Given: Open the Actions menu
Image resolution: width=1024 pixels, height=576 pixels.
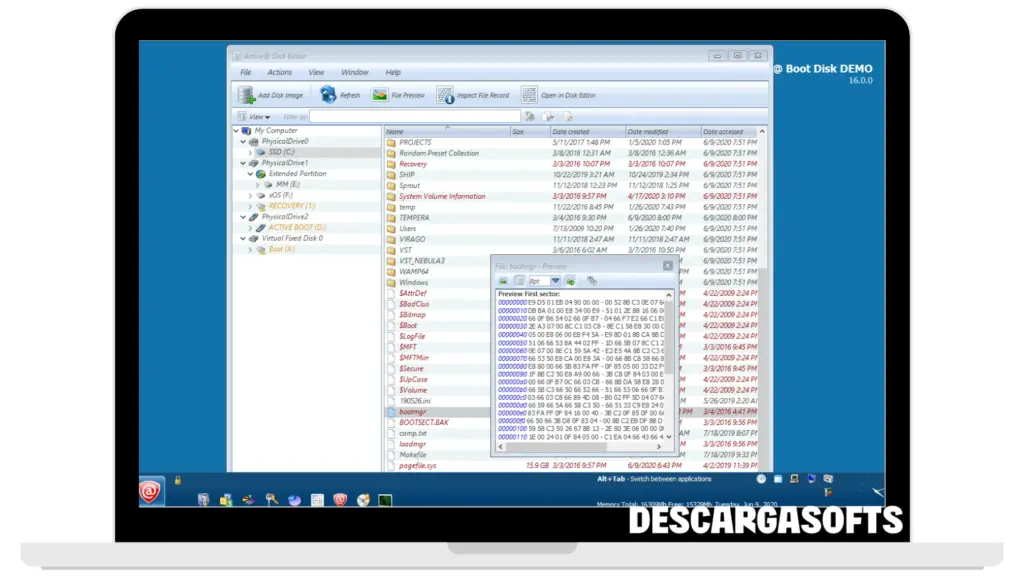Looking at the screenshot, I should 280,72.
